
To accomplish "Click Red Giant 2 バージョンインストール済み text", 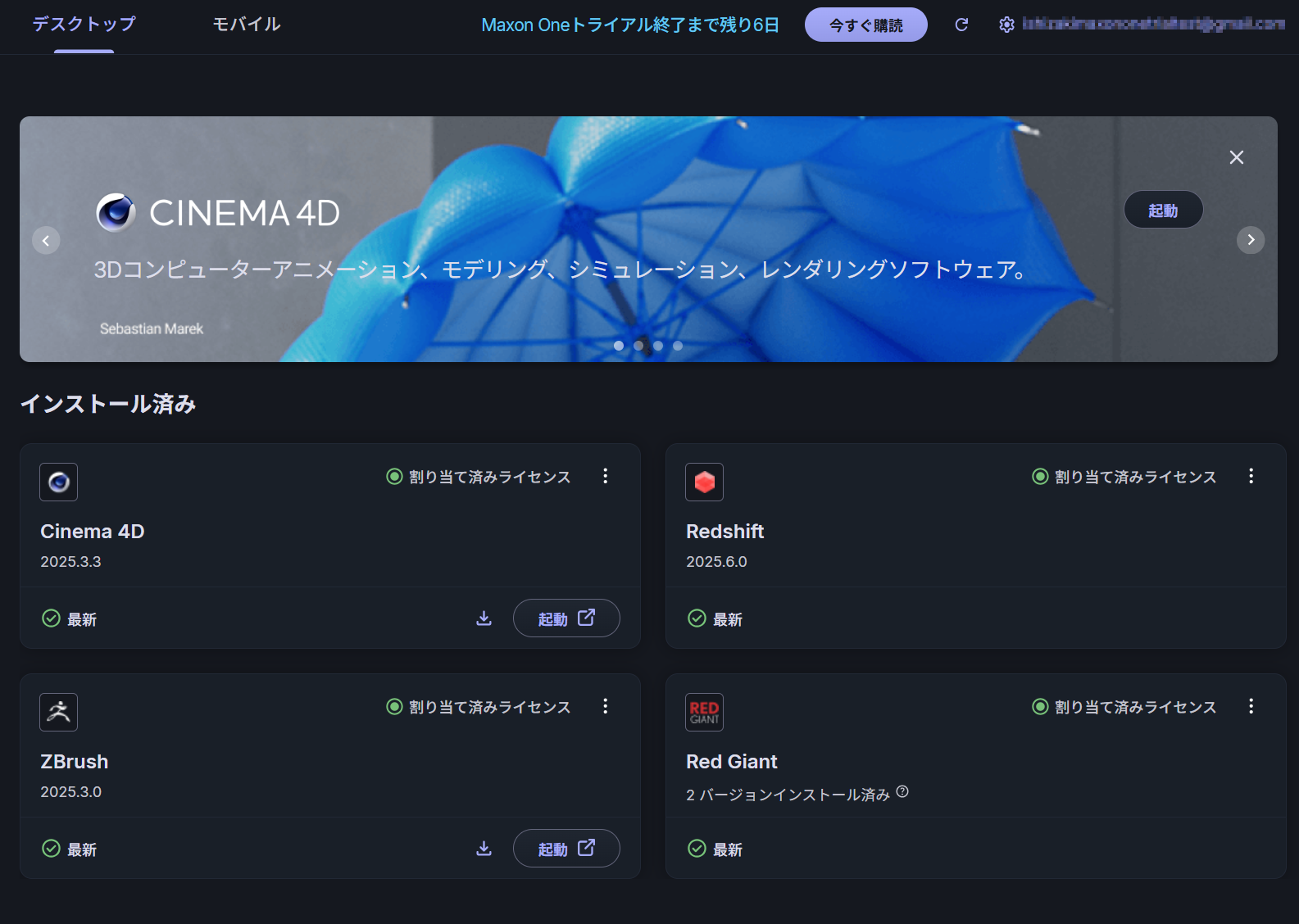I will point(788,795).
